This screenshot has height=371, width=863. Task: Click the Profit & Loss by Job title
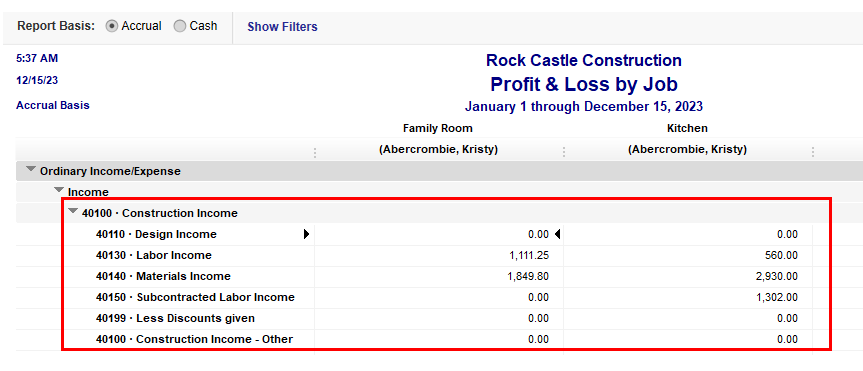[x=584, y=84]
